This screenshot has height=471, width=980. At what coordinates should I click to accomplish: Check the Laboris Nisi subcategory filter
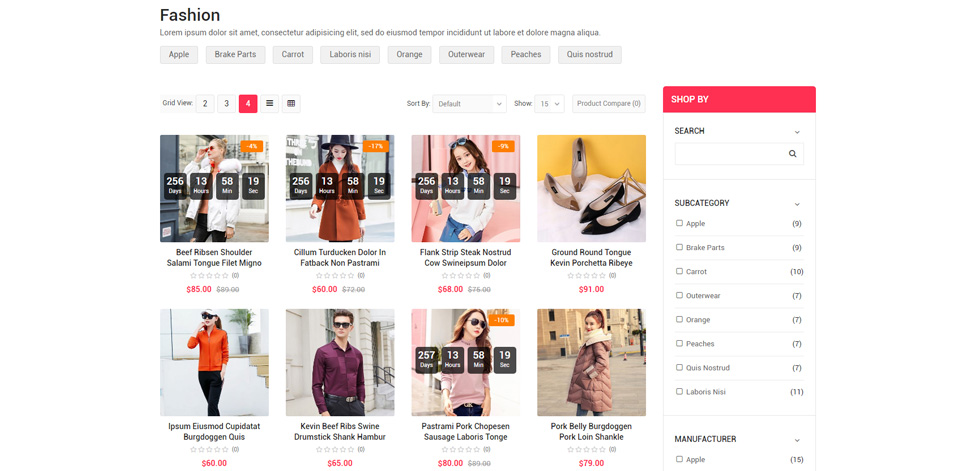(679, 392)
